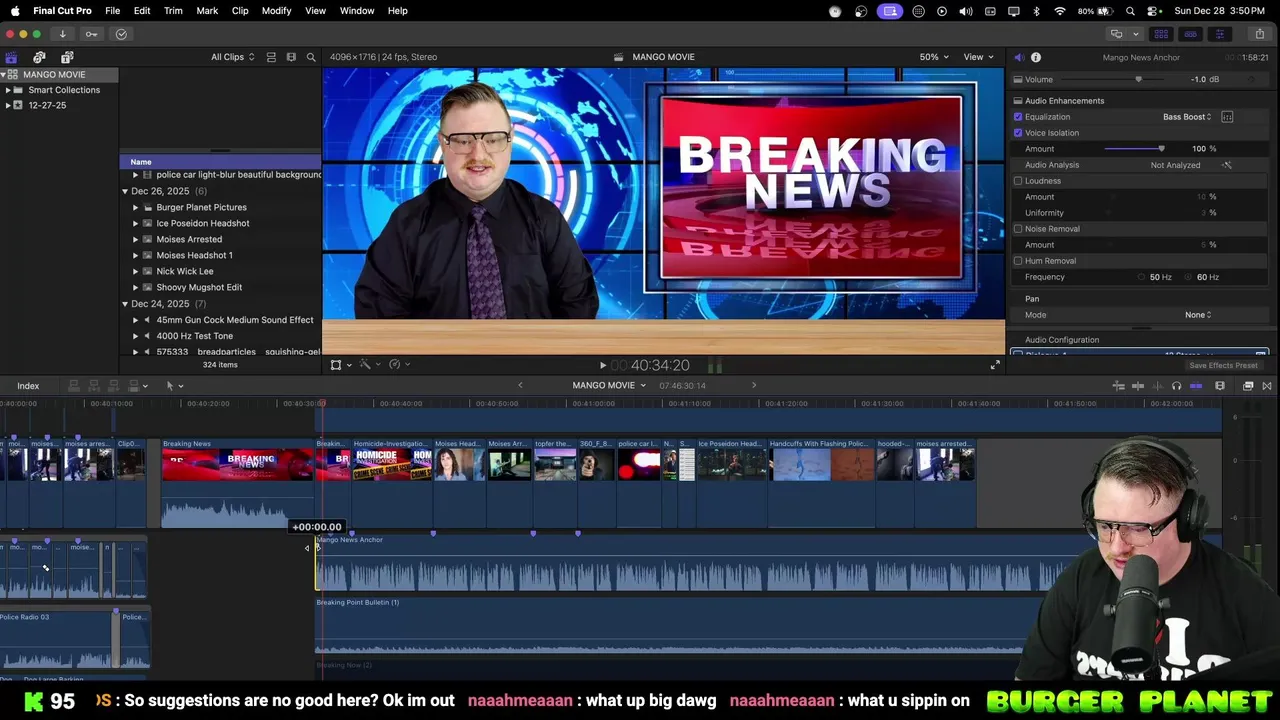This screenshot has width=1280, height=720.
Task: Open the Transform tools pop-up
Action: pos(340,365)
